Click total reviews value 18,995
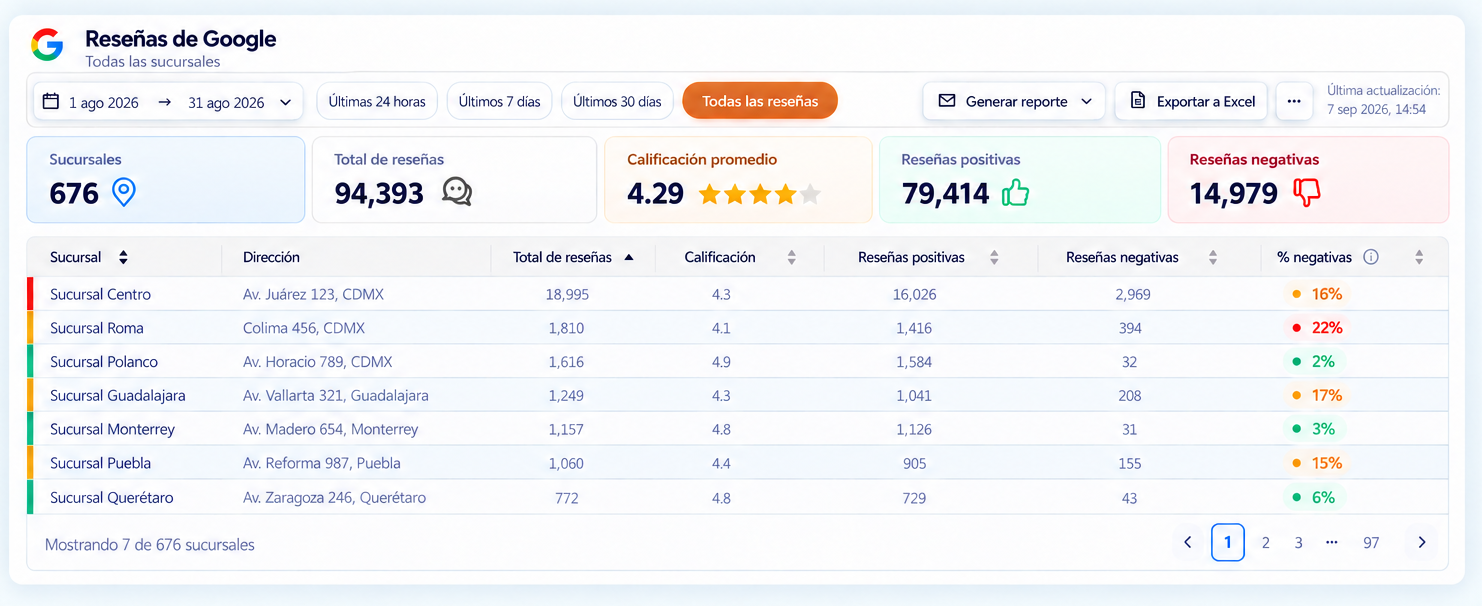This screenshot has height=606, width=1482. [567, 294]
